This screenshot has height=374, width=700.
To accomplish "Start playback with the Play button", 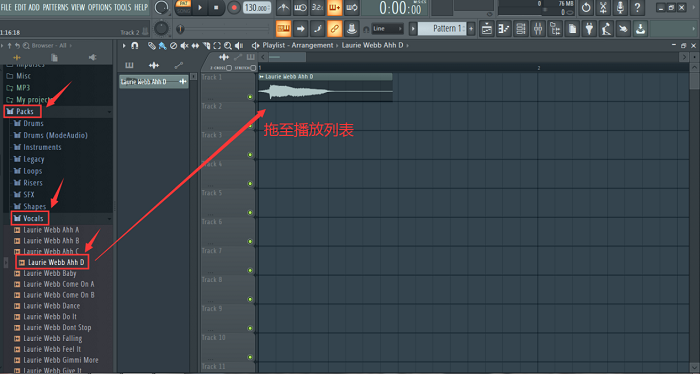I will [x=200, y=8].
